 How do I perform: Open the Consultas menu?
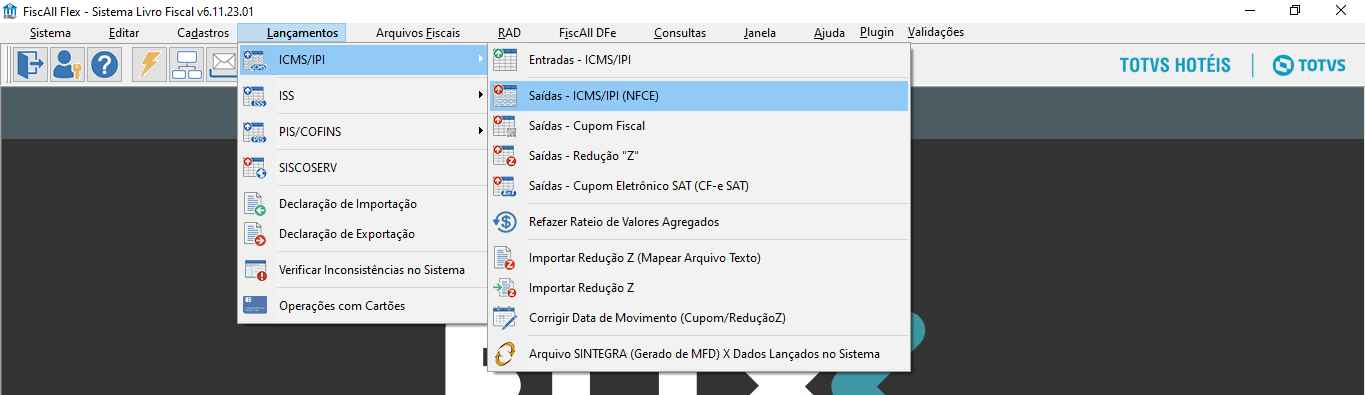click(680, 33)
